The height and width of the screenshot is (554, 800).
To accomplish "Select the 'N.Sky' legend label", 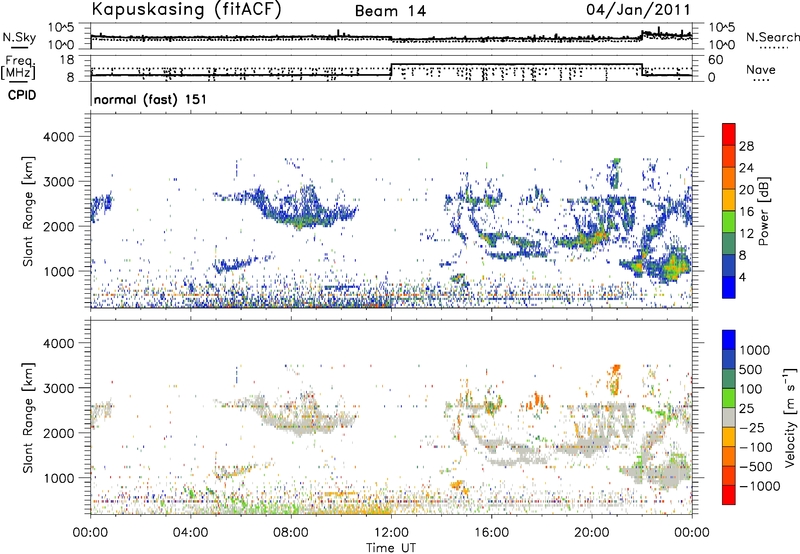I will pyautogui.click(x=19, y=37).
